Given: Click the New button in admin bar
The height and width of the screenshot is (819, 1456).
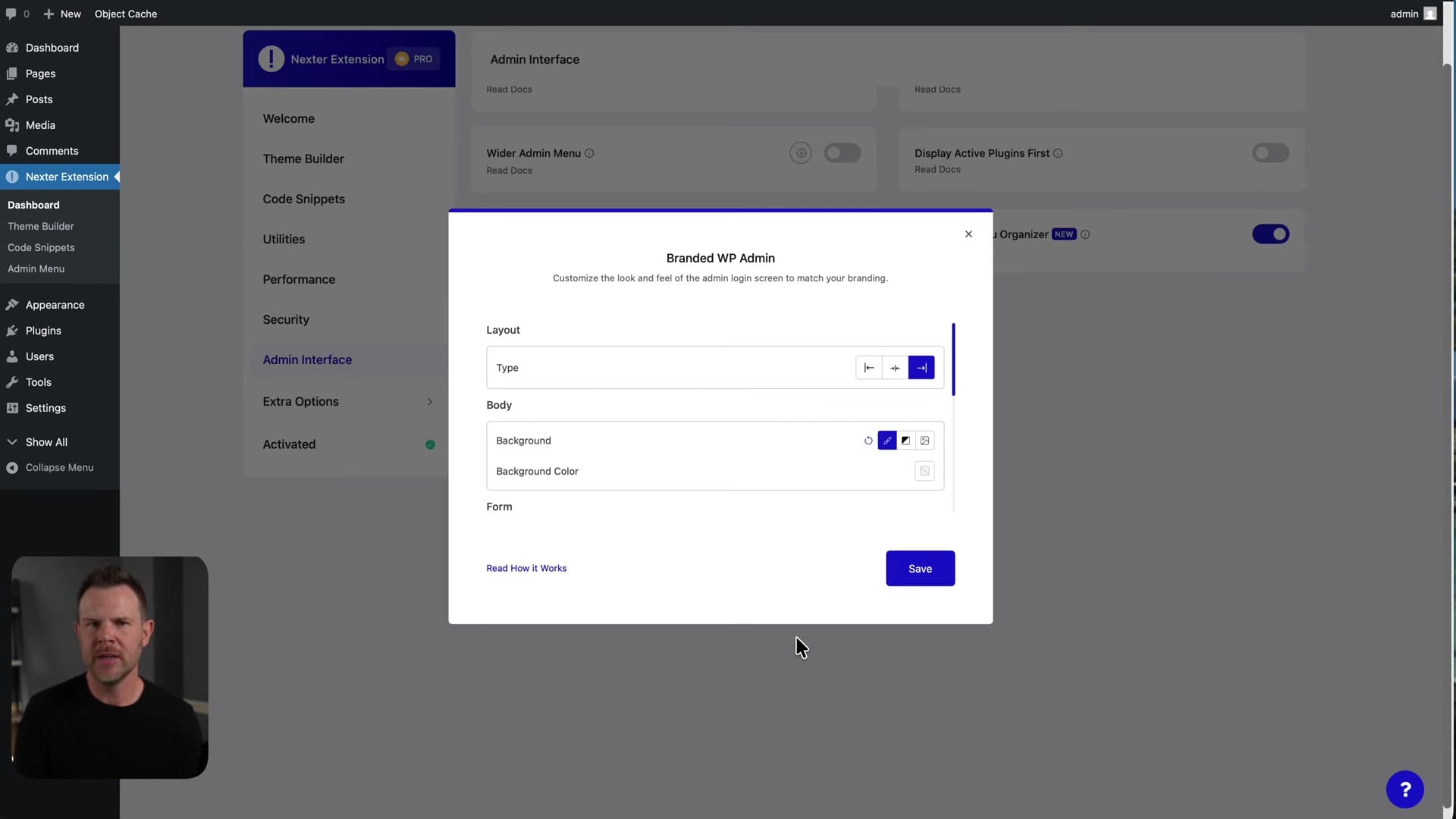Looking at the screenshot, I should (x=62, y=14).
